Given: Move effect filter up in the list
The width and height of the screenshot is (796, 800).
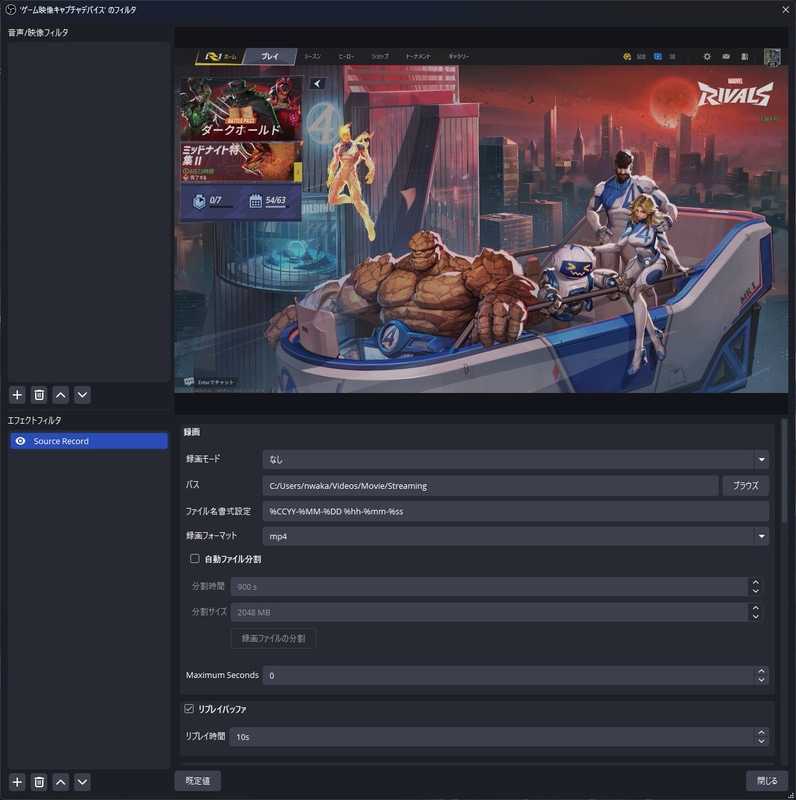Looking at the screenshot, I should pyautogui.click(x=61, y=782).
